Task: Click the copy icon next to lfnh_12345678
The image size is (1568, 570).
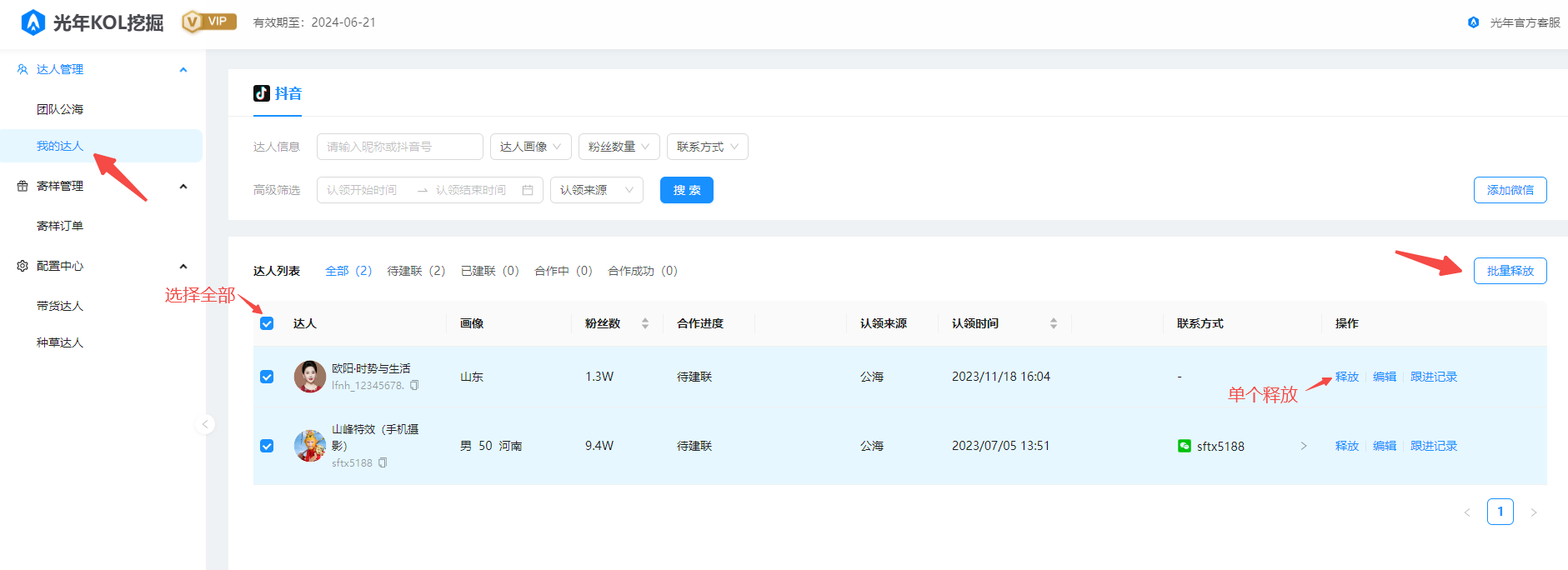Action: pyautogui.click(x=414, y=386)
